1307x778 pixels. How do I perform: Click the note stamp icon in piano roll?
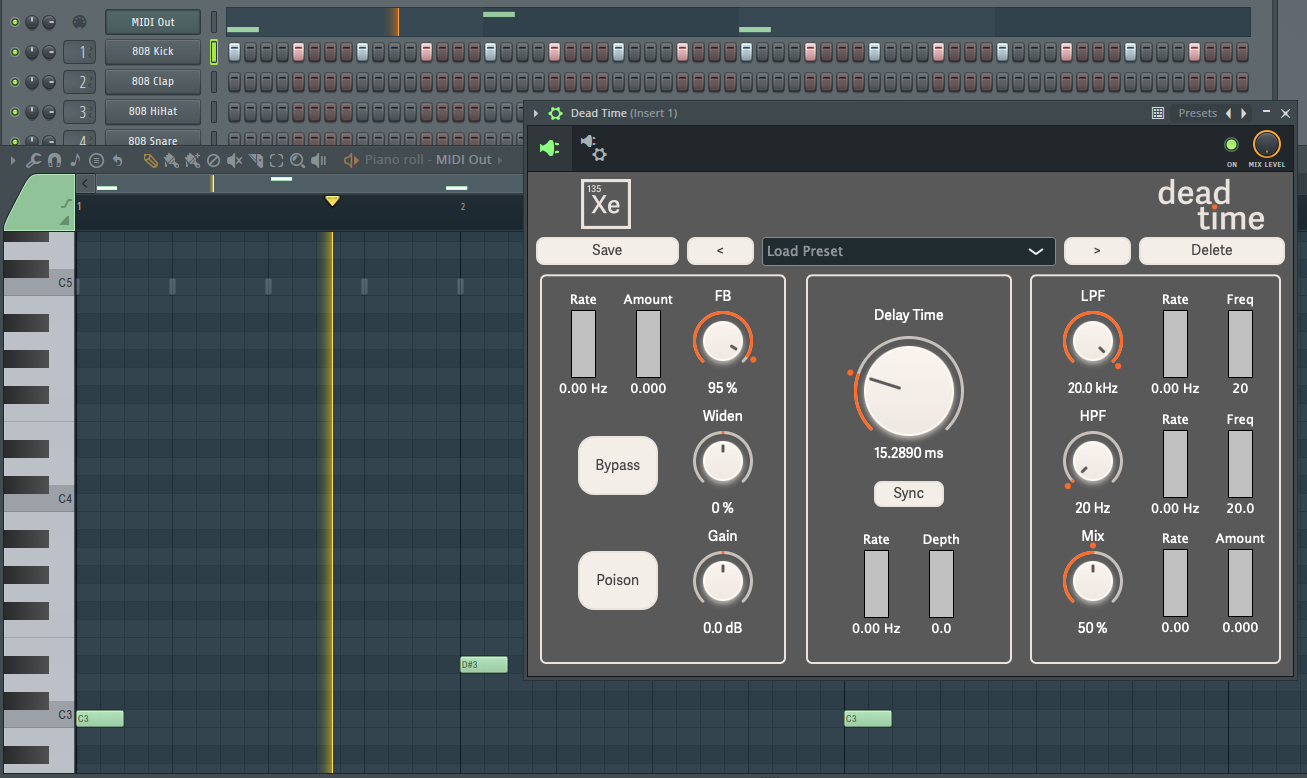click(76, 160)
